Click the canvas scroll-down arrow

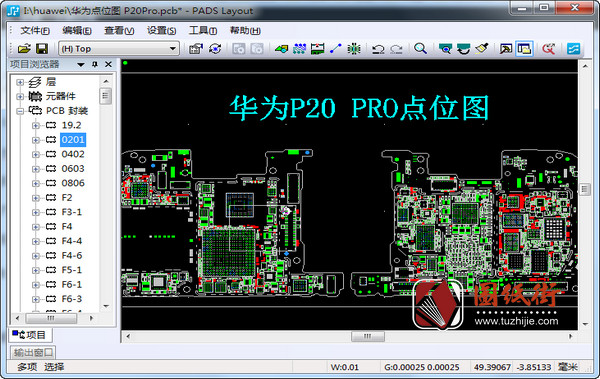coord(585,324)
